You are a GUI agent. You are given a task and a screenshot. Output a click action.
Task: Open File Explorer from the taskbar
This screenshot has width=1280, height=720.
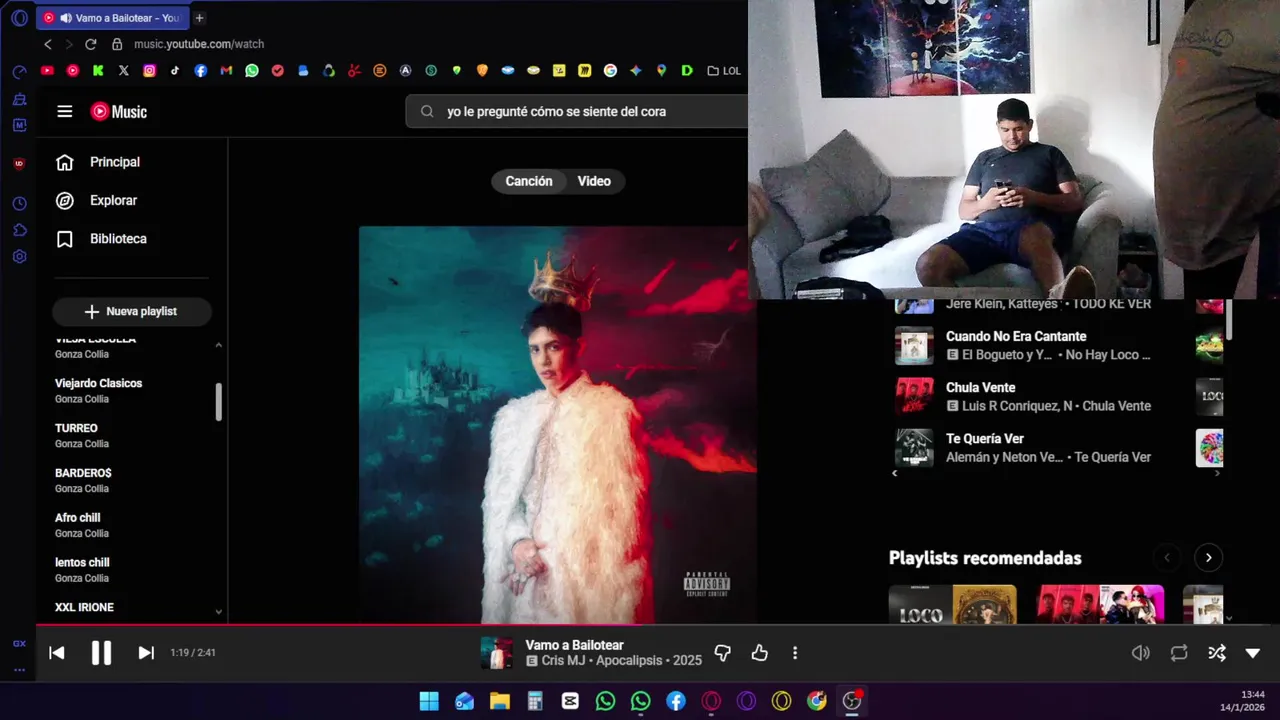tap(500, 701)
